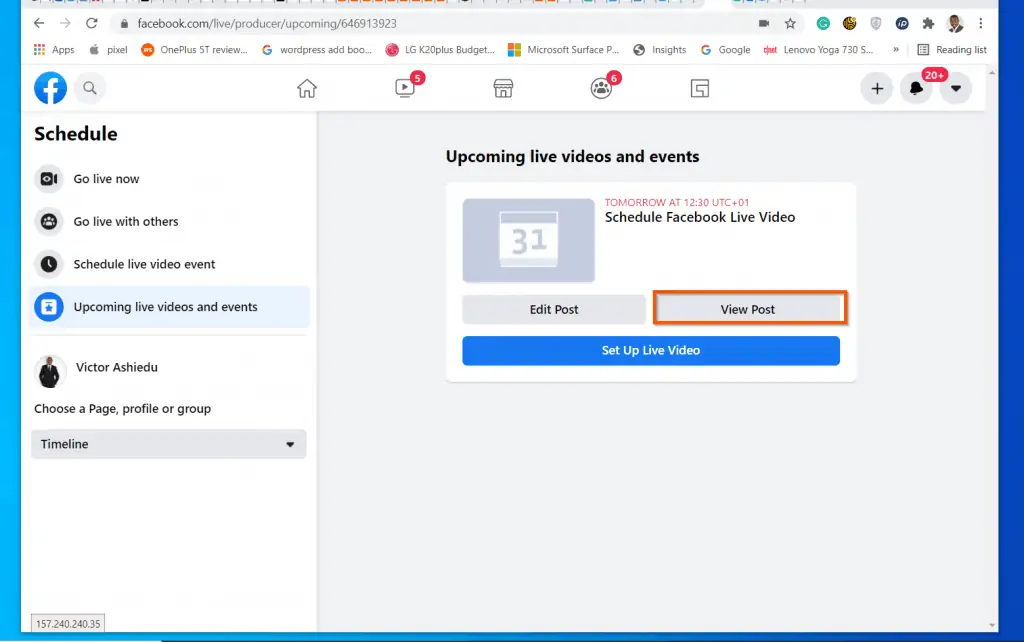Image resolution: width=1024 pixels, height=642 pixels.
Task: Expand the bookmarks overflow chevron
Action: pyautogui.click(x=896, y=50)
